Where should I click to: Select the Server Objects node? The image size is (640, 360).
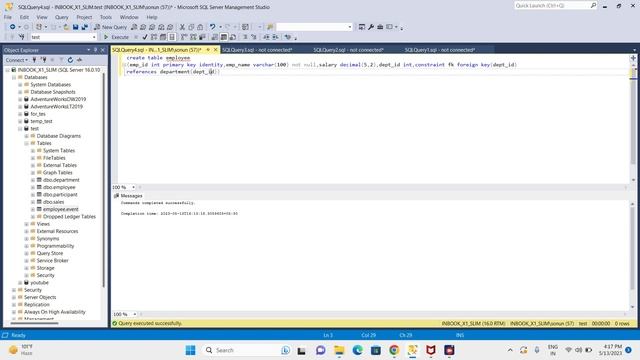[x=40, y=298]
